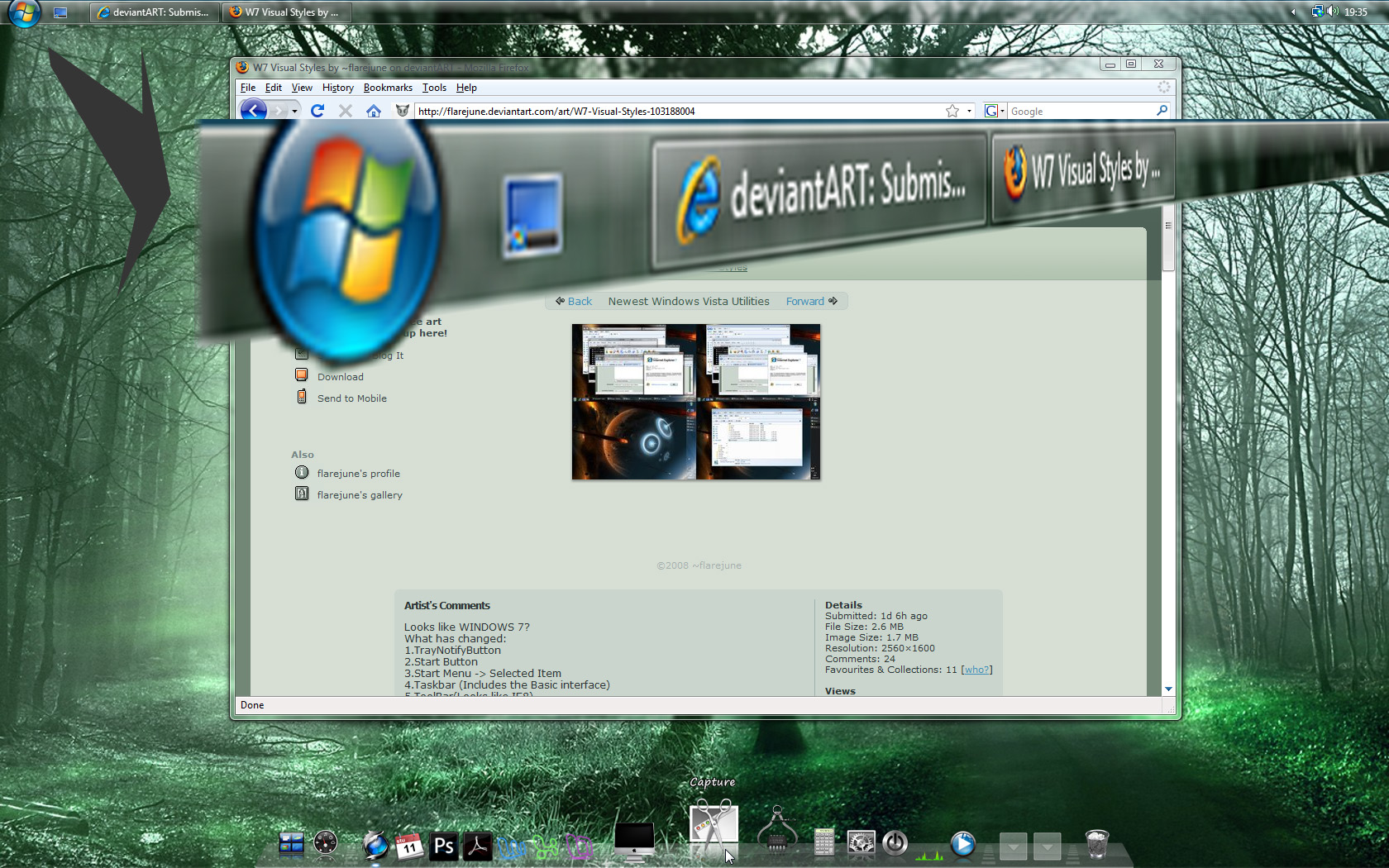Viewport: 1389px width, 868px height.
Task: Launch the blue play media player icon
Action: tap(962, 844)
